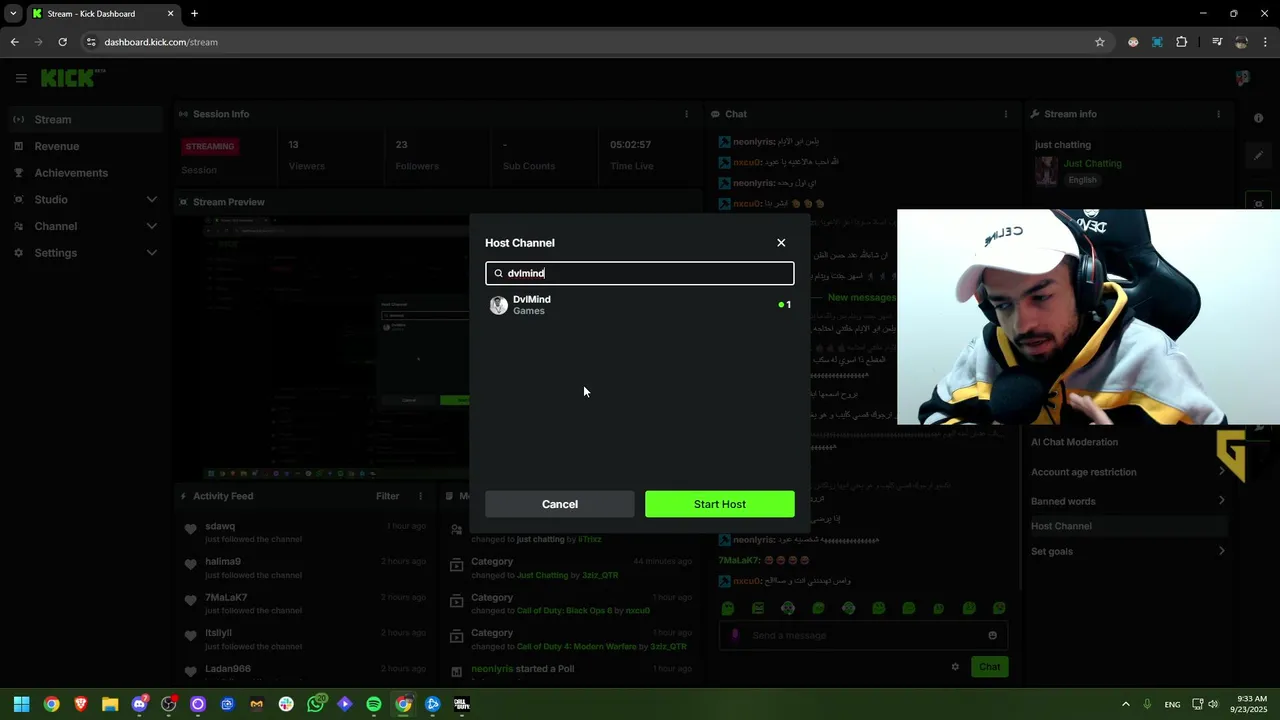Viewport: 1280px width, 720px height.
Task: Open WhatsApp from taskbar
Action: 316,704
